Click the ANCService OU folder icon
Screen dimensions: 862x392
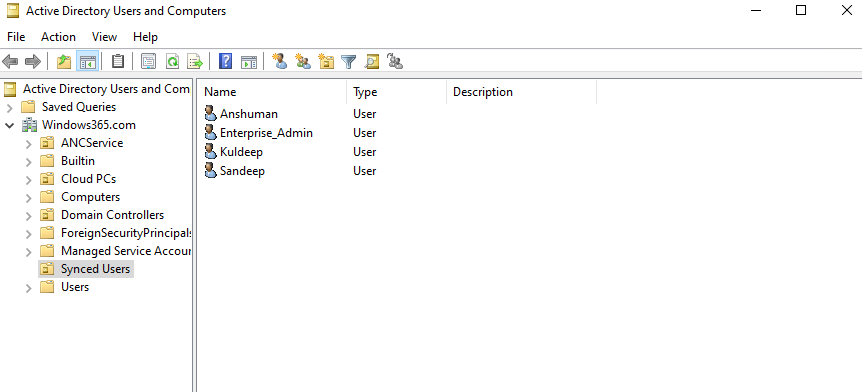47,143
